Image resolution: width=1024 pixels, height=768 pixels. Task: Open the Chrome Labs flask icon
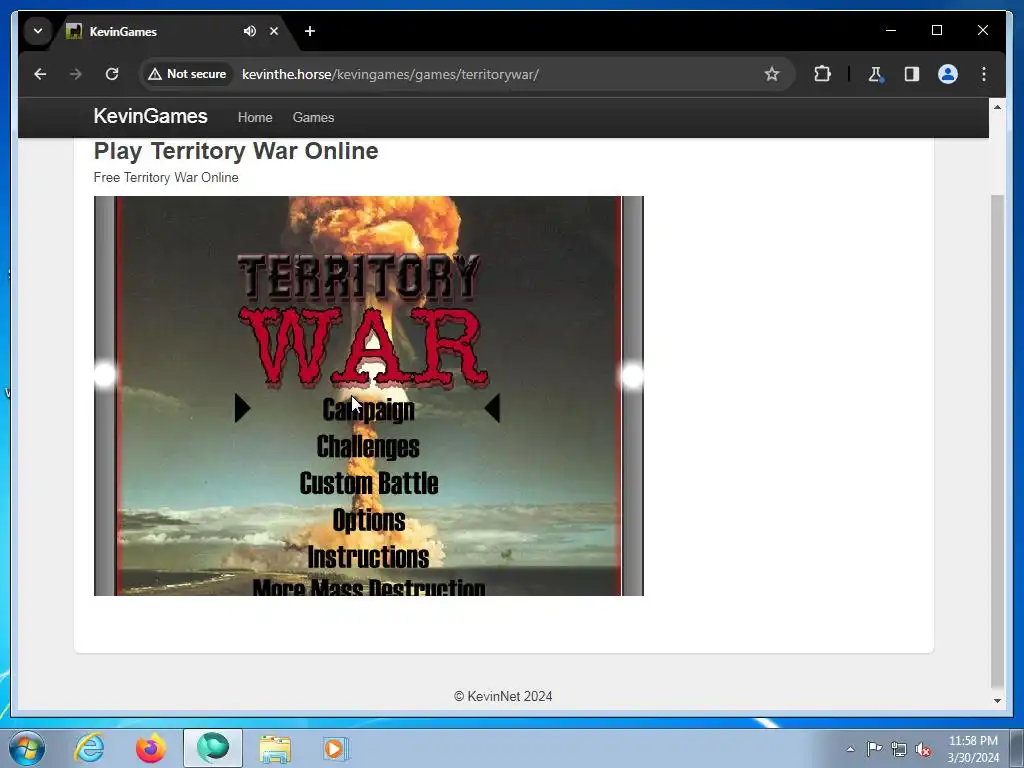click(875, 74)
